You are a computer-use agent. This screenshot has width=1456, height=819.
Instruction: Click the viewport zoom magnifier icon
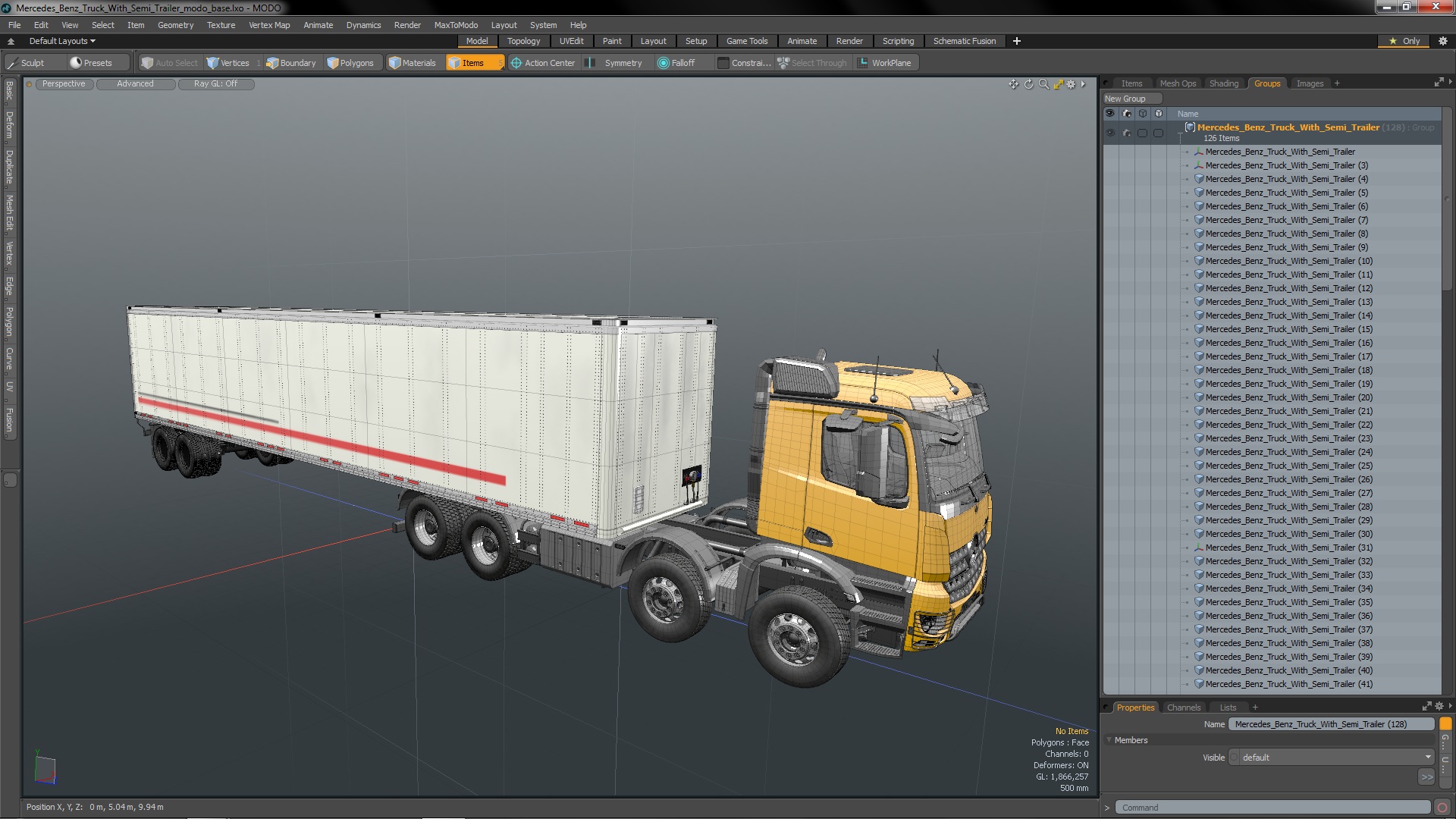[x=1043, y=84]
